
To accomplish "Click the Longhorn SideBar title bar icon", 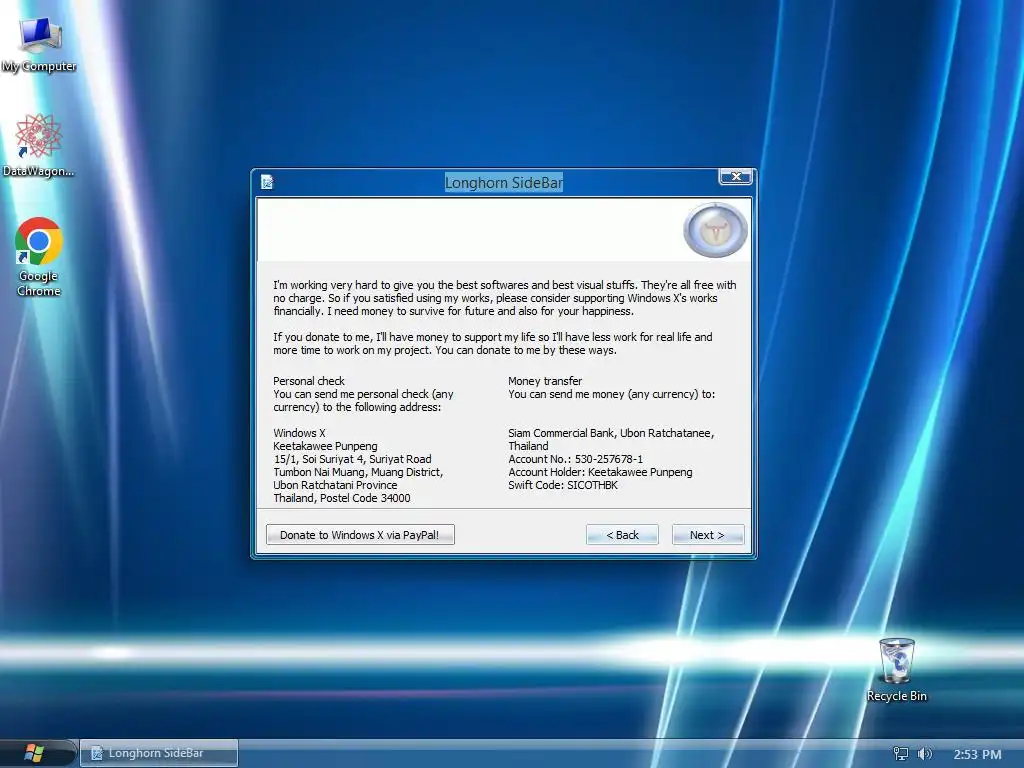I will [x=266, y=182].
